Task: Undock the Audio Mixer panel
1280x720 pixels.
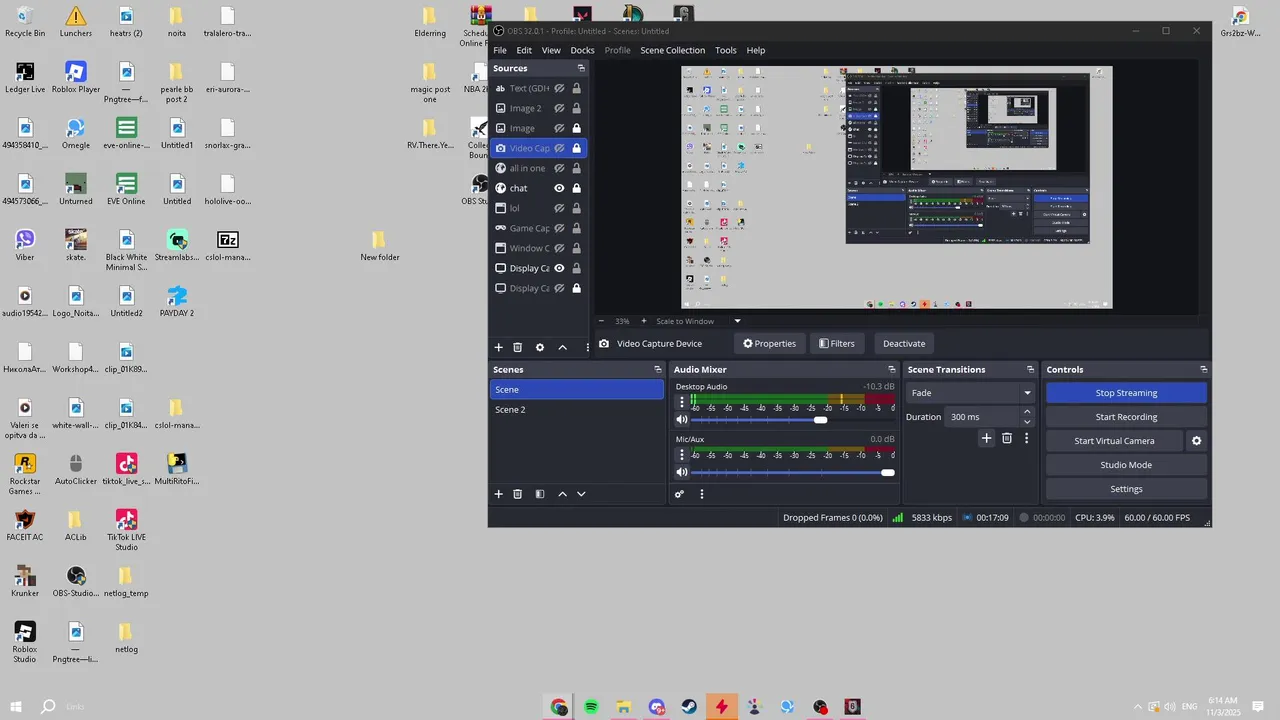Action: pos(892,370)
